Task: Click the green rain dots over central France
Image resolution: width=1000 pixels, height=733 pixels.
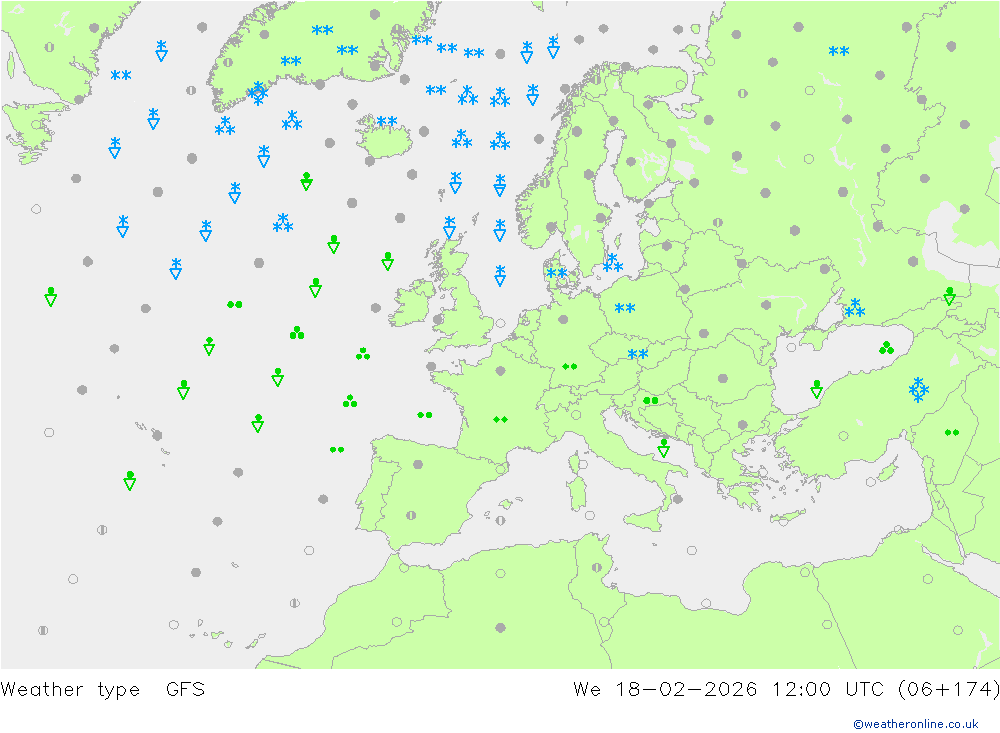Action: pyautogui.click(x=500, y=419)
